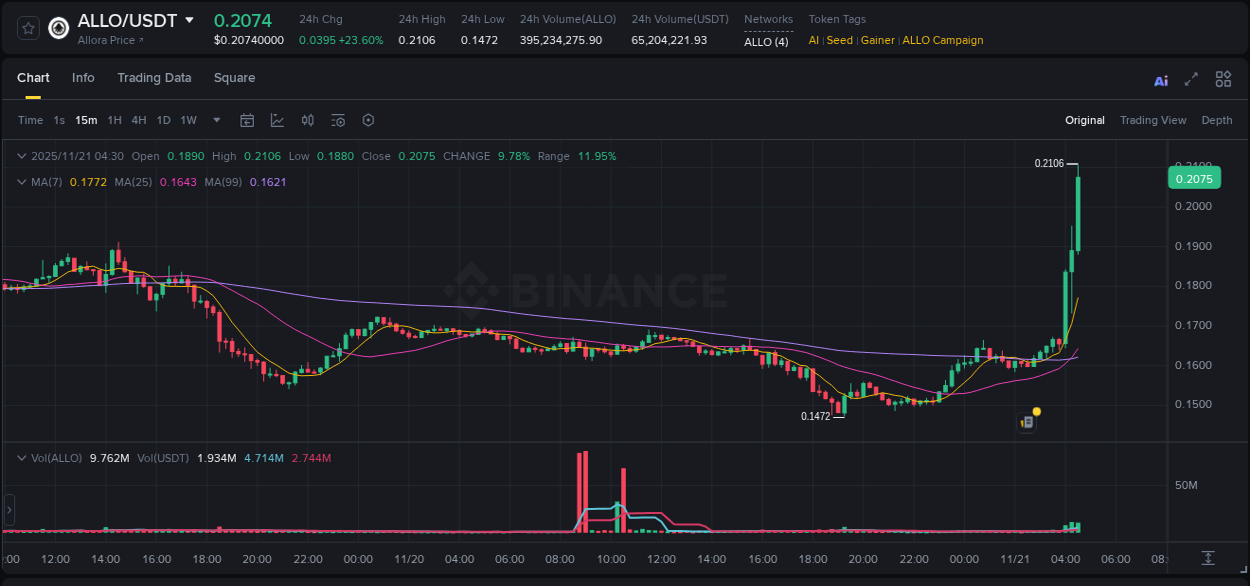Screen dimensions: 1250x586
Task: Expand the chart to fullscreen with the arrow icon
Action: (x=1190, y=78)
